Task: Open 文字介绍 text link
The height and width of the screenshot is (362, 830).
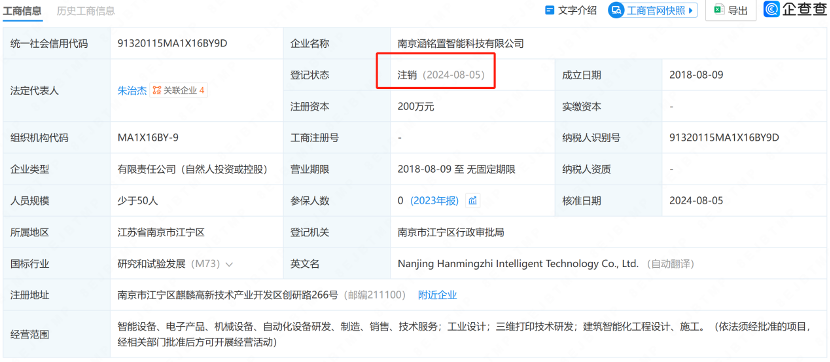Action: pos(577,10)
